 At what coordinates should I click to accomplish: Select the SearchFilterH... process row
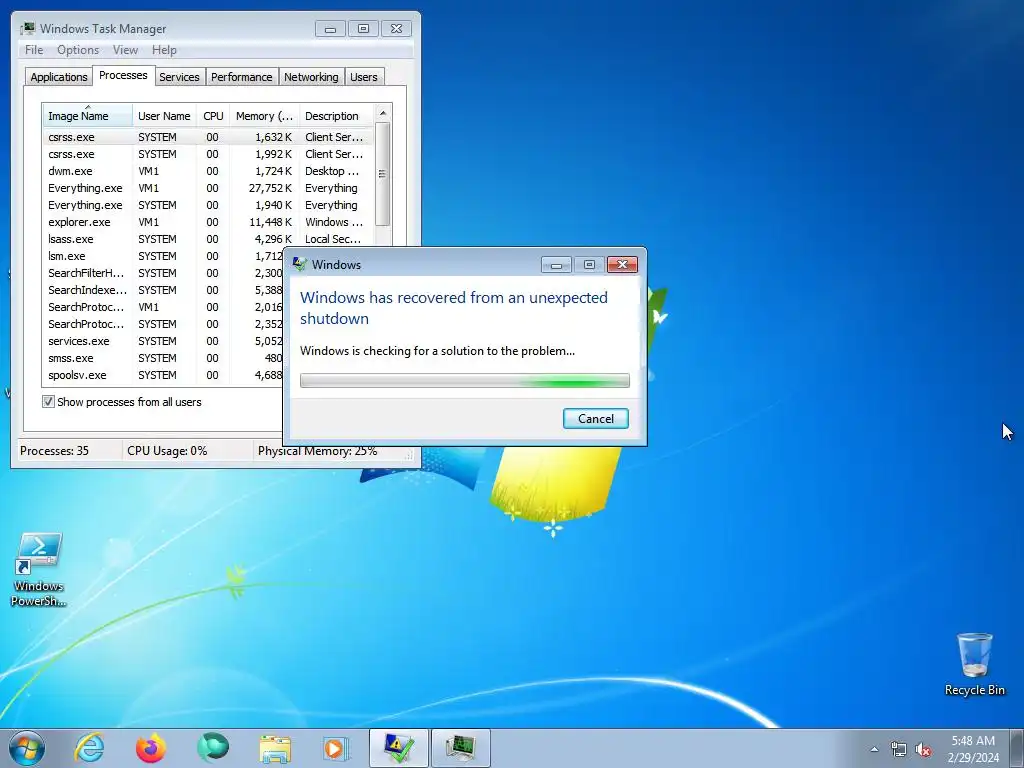163,273
